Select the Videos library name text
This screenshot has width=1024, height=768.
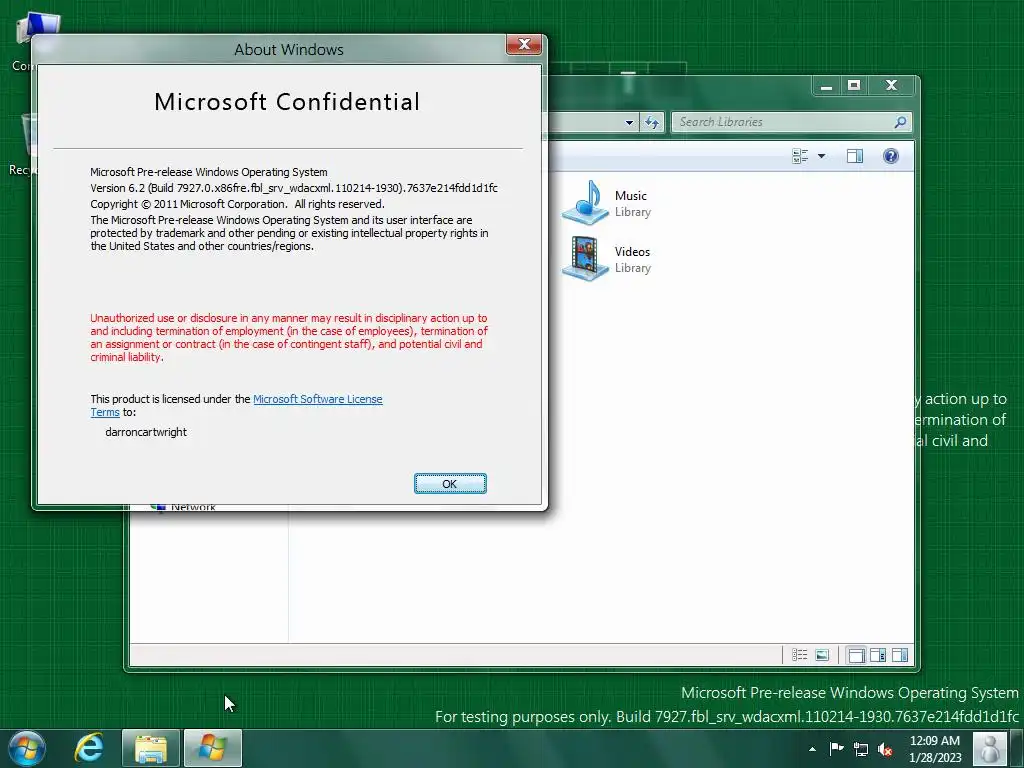(x=632, y=252)
